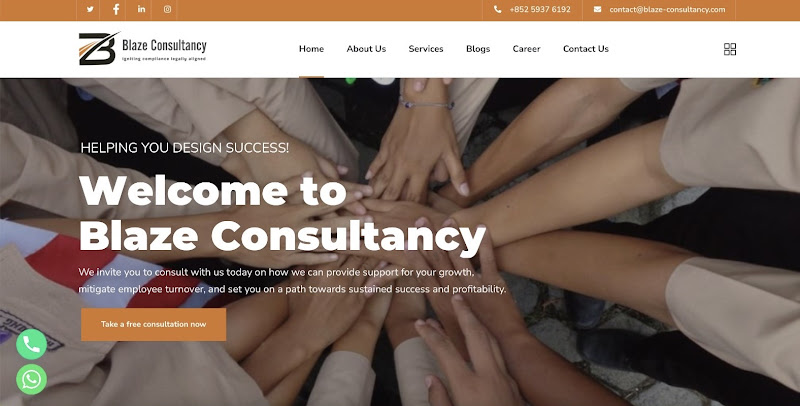Viewport: 800px width, 406px height.
Task: Open the WhatsApp chat floating button
Action: pos(32,379)
